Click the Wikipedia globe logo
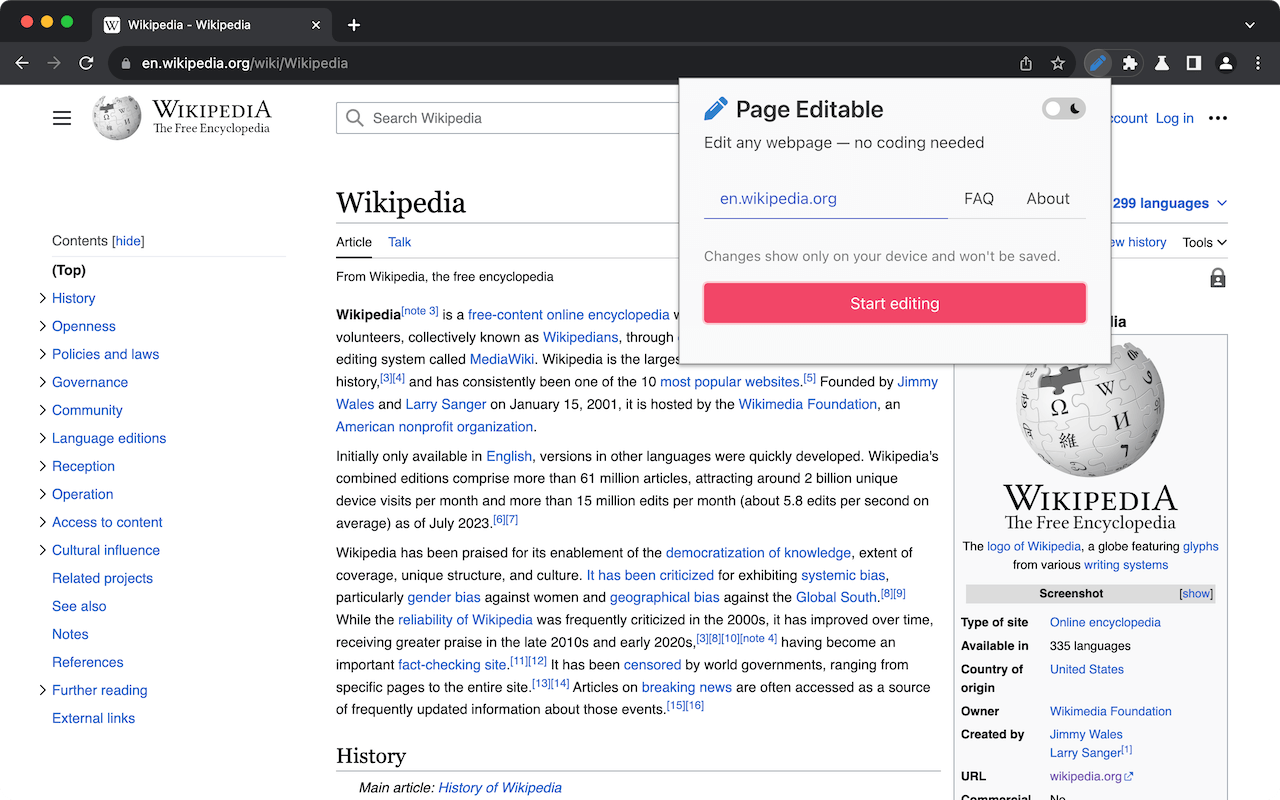Image resolution: width=1280 pixels, height=800 pixels. pos(116,117)
